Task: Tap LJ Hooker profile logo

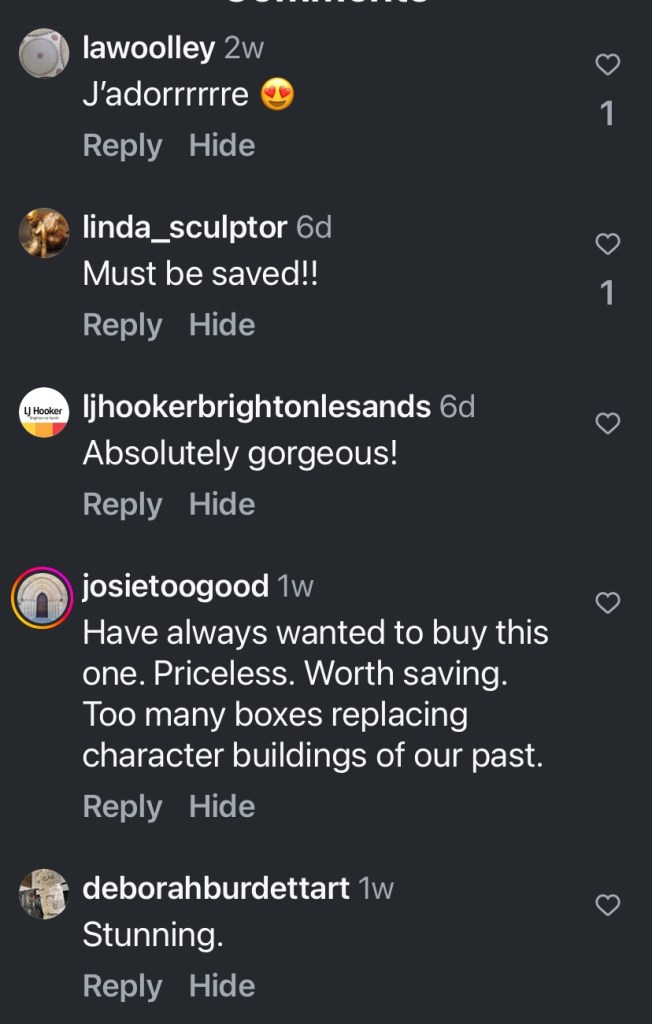Action: [44, 413]
